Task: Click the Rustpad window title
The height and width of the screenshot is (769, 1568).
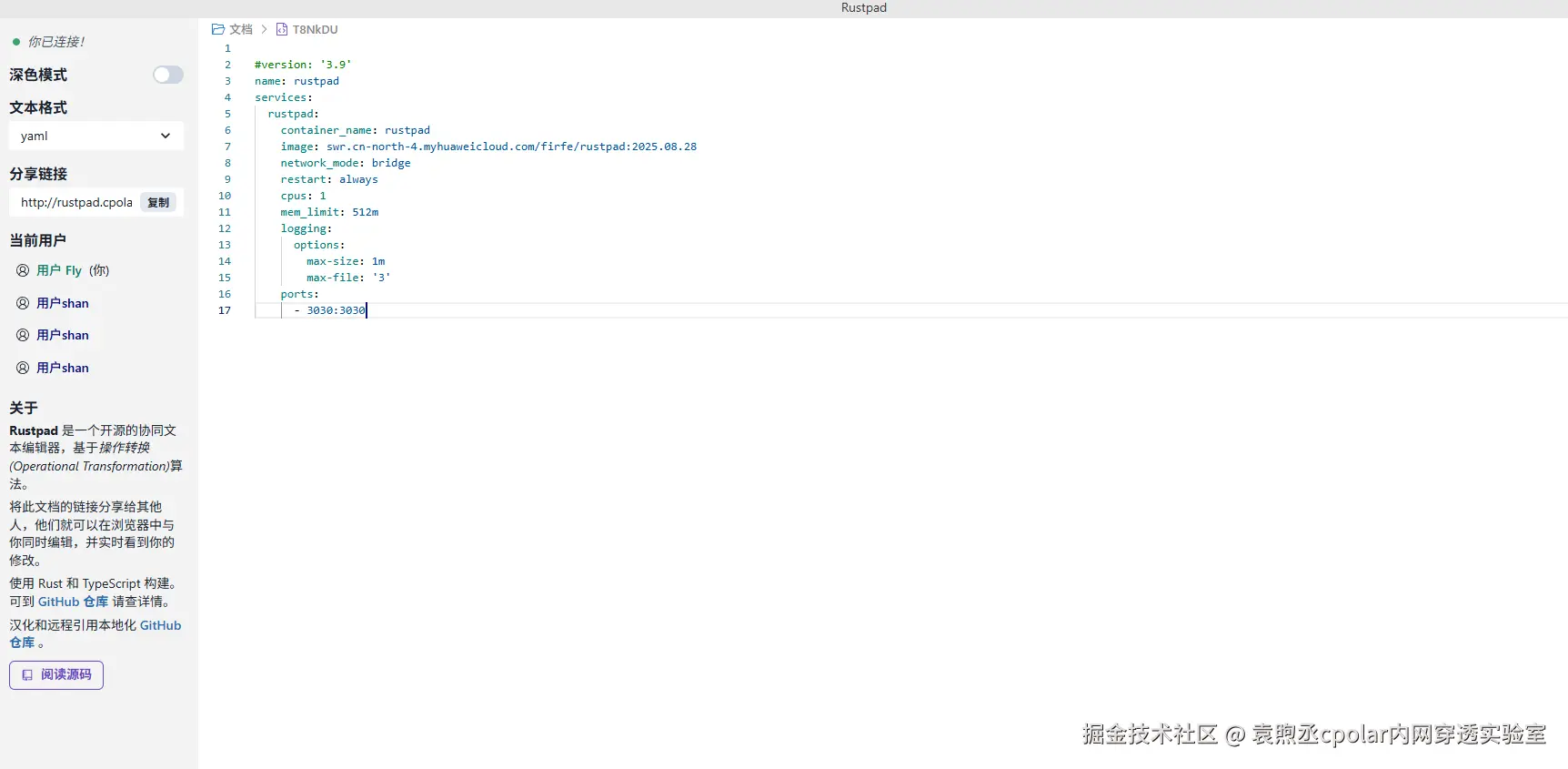Action: [x=864, y=7]
